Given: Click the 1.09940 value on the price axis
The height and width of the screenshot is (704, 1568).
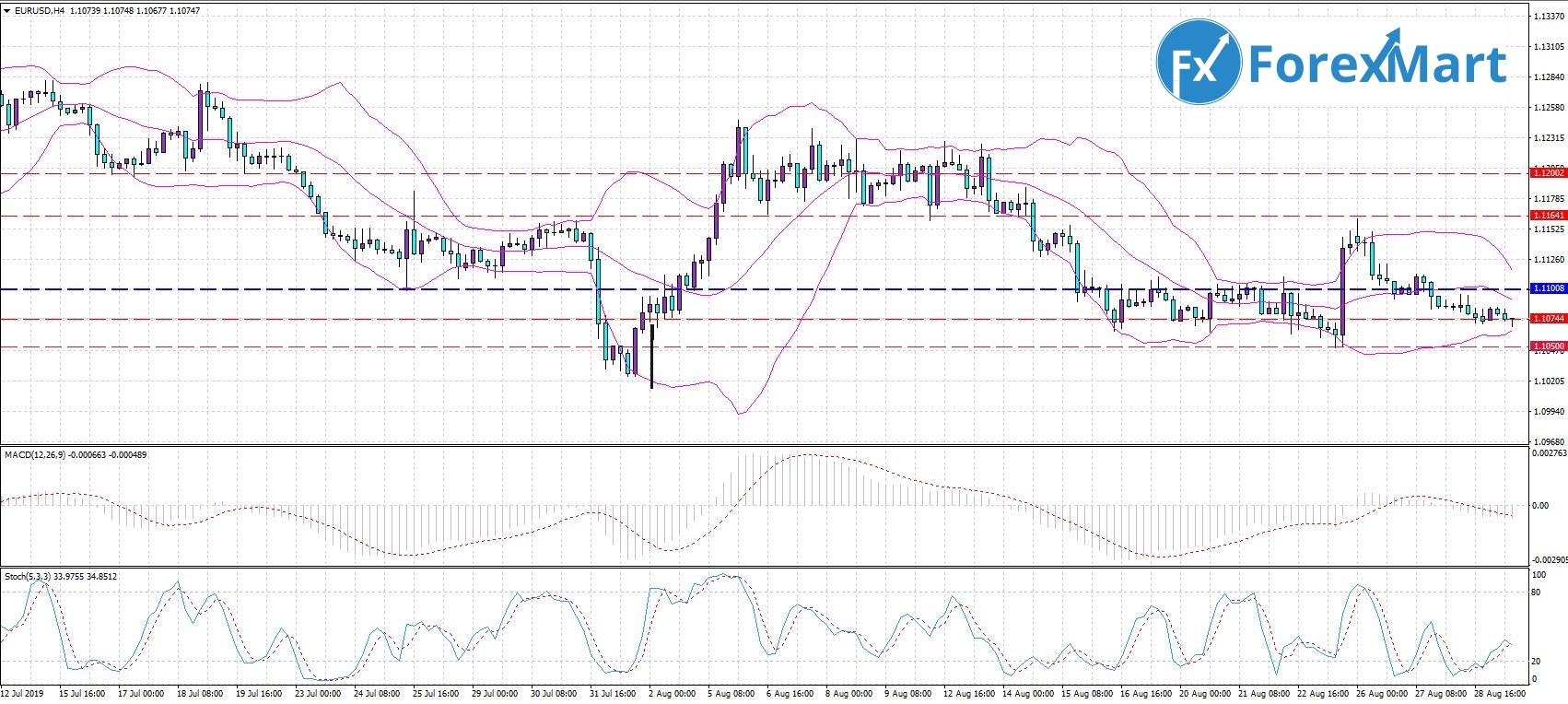Looking at the screenshot, I should (1549, 412).
